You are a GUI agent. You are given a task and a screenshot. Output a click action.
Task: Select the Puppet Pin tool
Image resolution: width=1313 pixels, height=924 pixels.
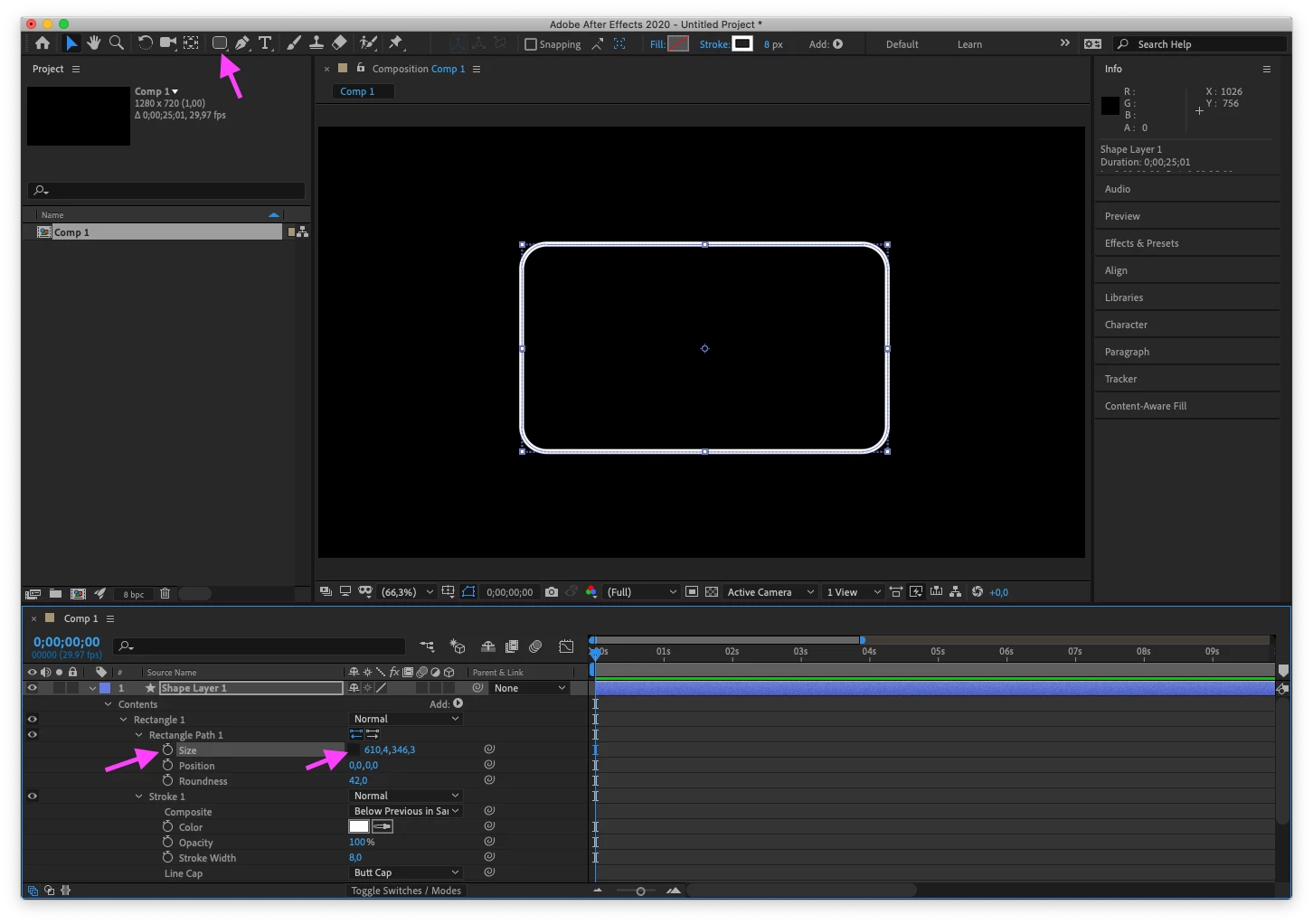tap(395, 42)
